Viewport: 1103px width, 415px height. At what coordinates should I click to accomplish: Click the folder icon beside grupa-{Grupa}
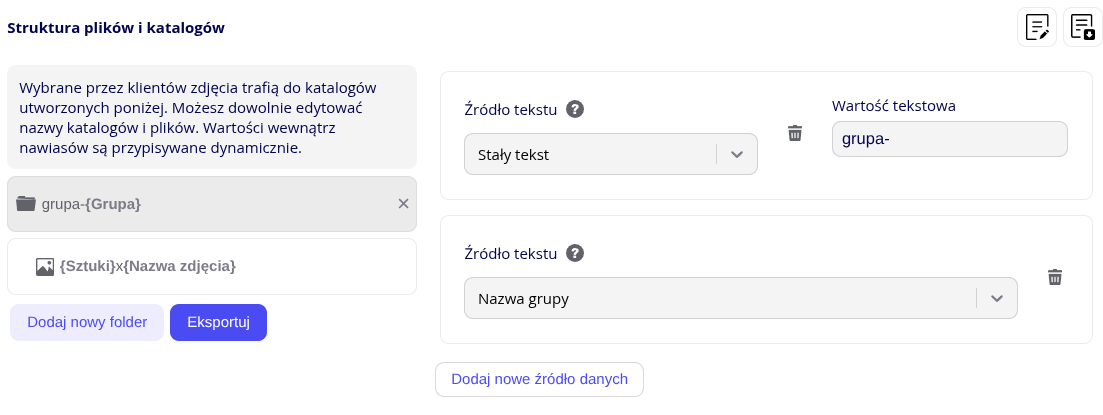pos(26,204)
